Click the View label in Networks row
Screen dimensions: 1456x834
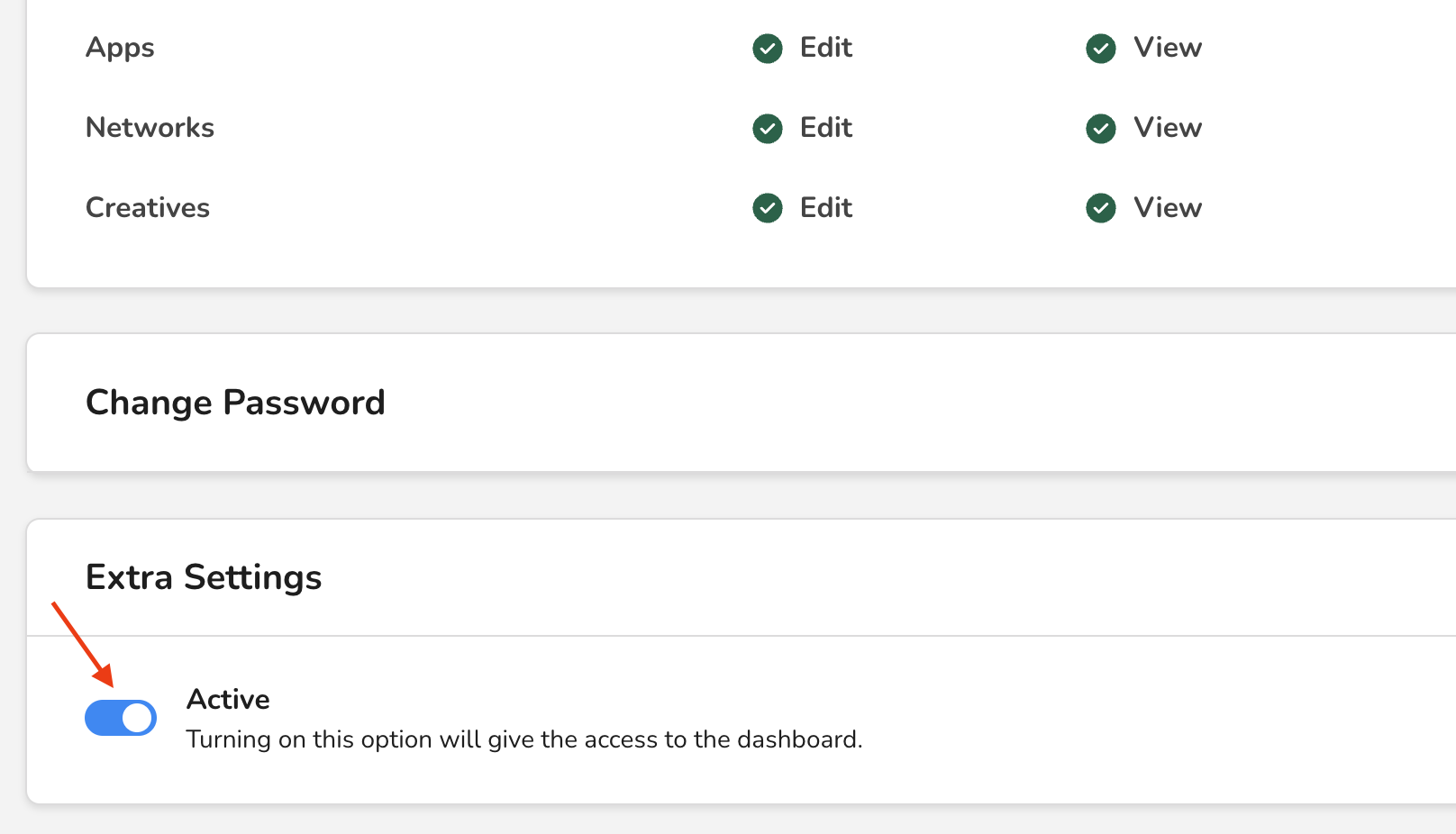click(x=1168, y=128)
